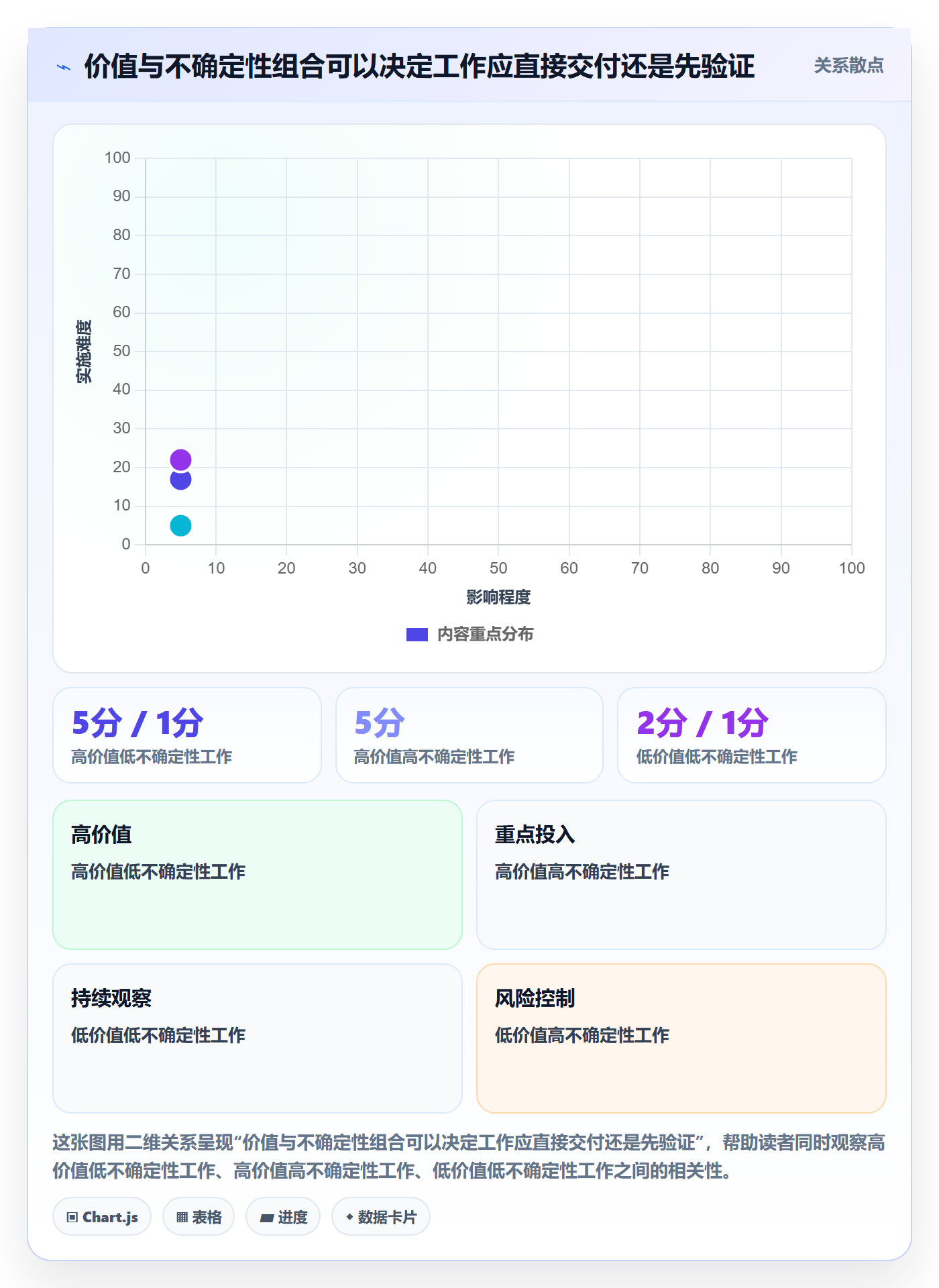Click the 进度 tag
This screenshot has width=939, height=1288.
283,1217
